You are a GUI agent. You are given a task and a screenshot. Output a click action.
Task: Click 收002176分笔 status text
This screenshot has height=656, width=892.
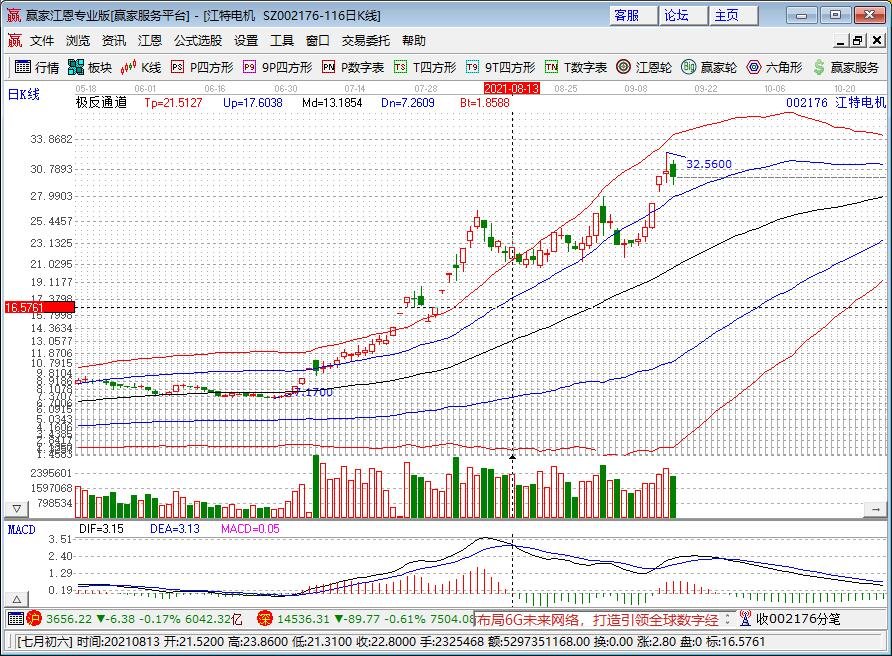pyautogui.click(x=798, y=618)
